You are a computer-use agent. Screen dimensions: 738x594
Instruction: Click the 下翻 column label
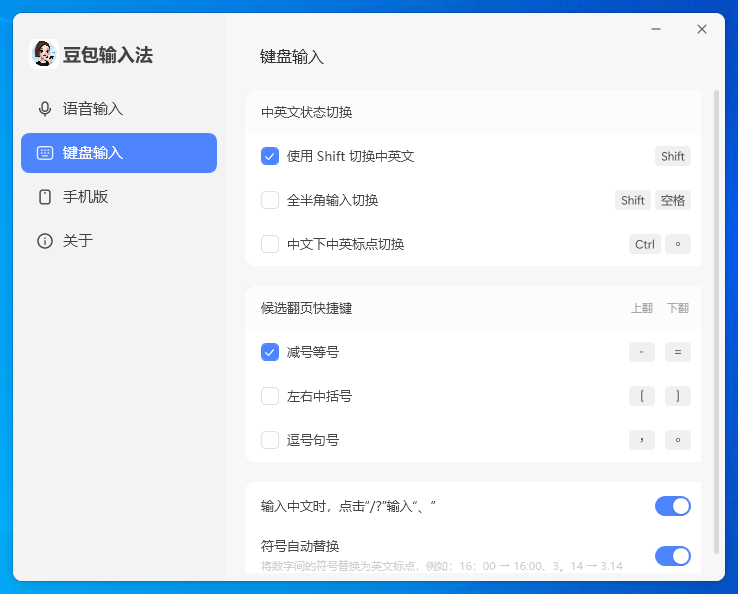(678, 308)
